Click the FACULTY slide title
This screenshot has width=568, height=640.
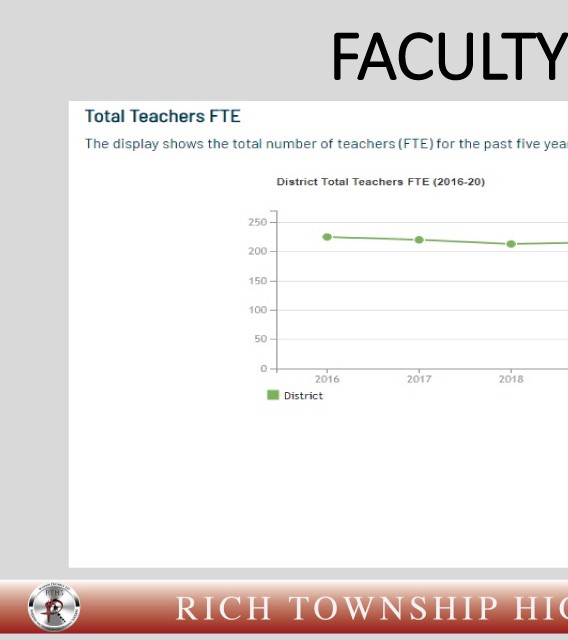[x=449, y=57]
